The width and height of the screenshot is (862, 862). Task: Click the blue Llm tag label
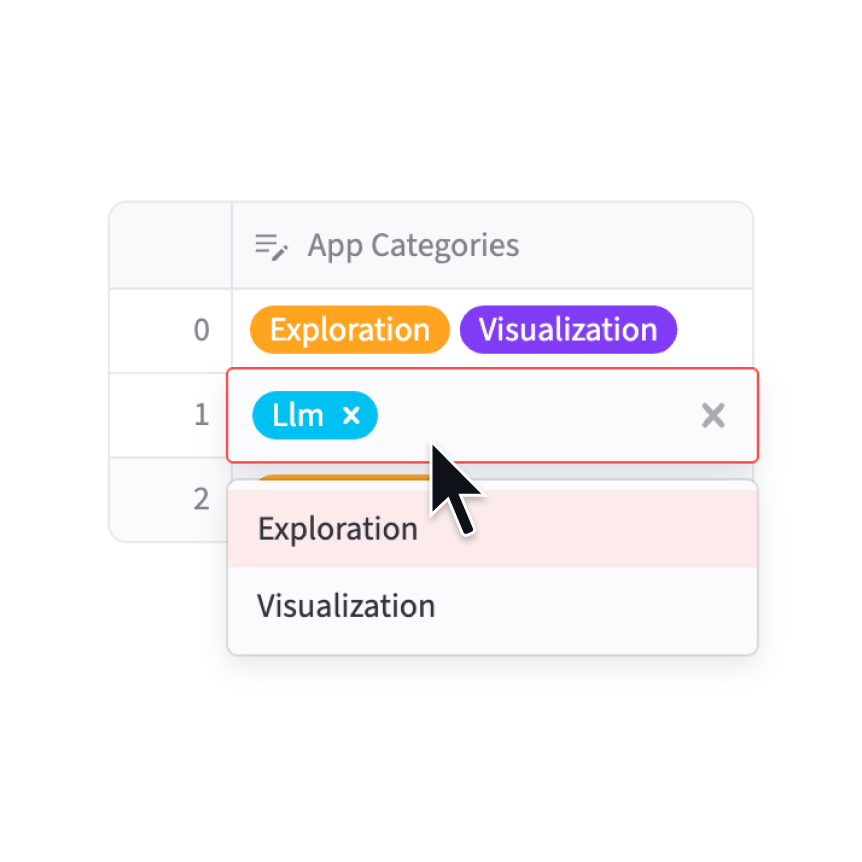[298, 415]
